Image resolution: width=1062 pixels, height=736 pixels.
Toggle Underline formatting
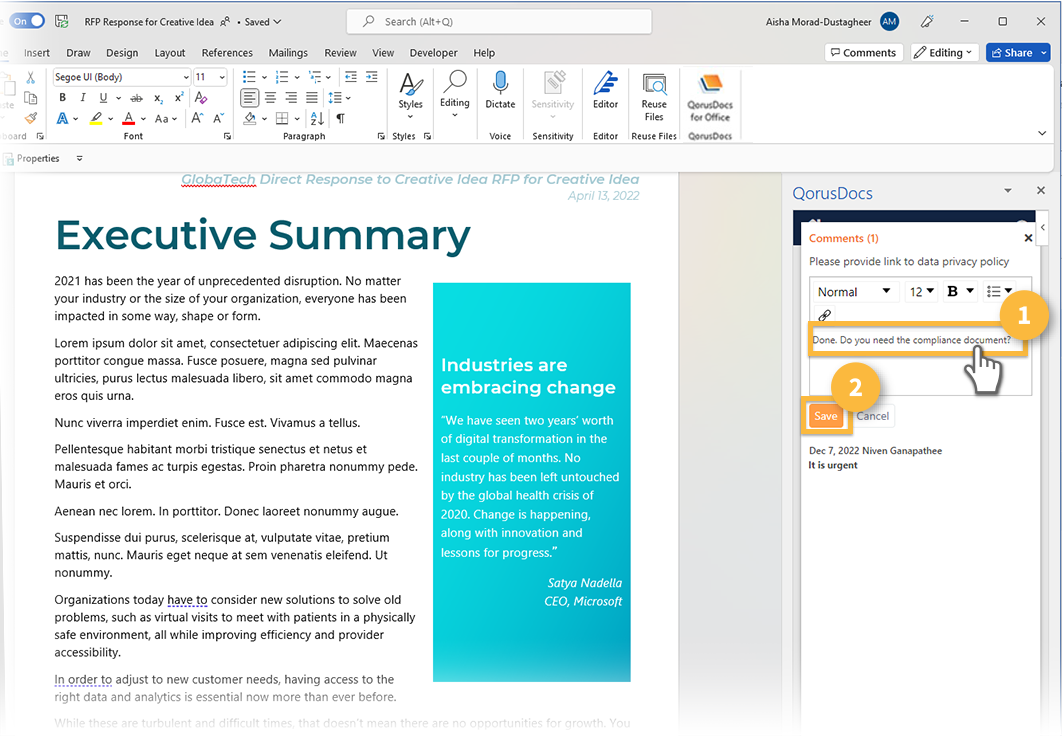tap(103, 98)
